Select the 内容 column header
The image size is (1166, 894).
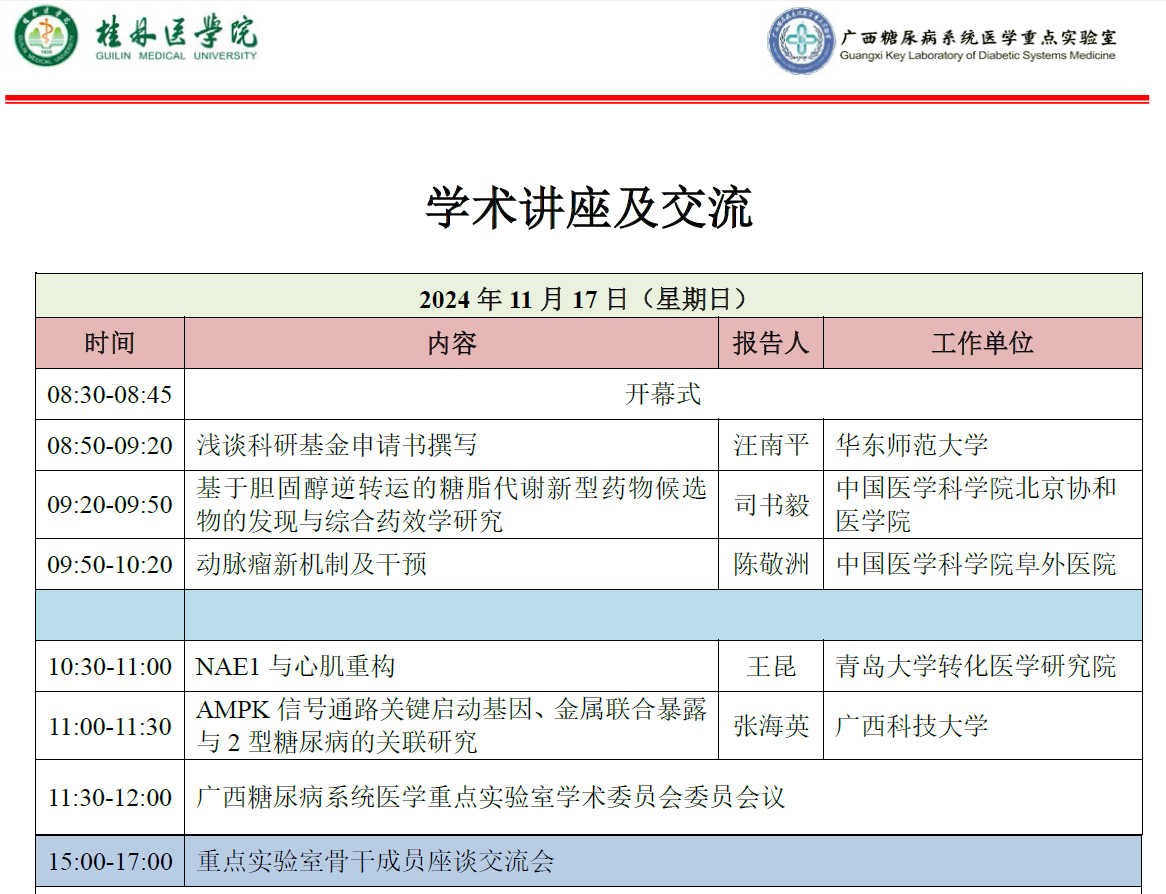452,343
